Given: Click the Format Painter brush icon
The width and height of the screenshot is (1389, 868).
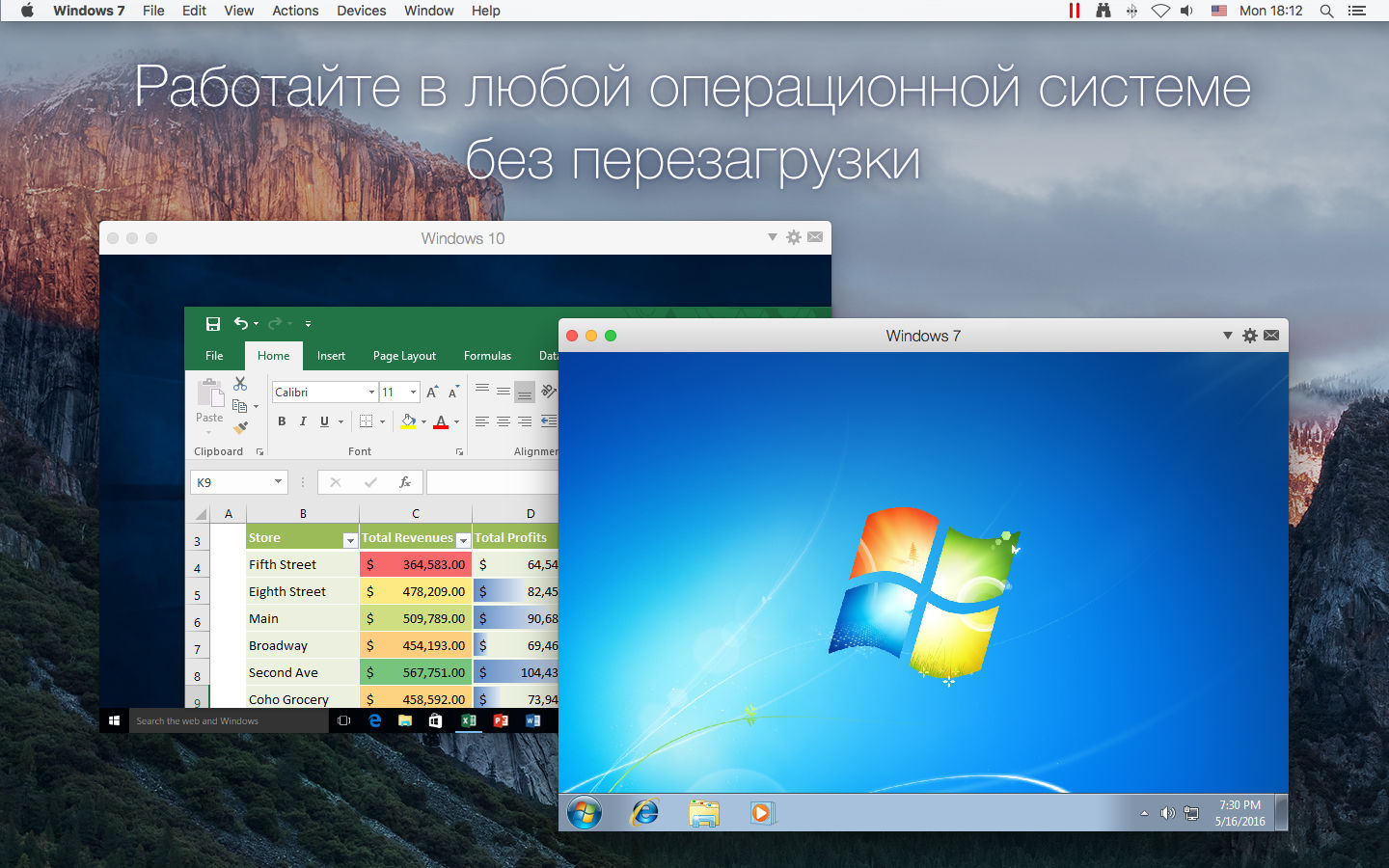Looking at the screenshot, I should click(241, 427).
